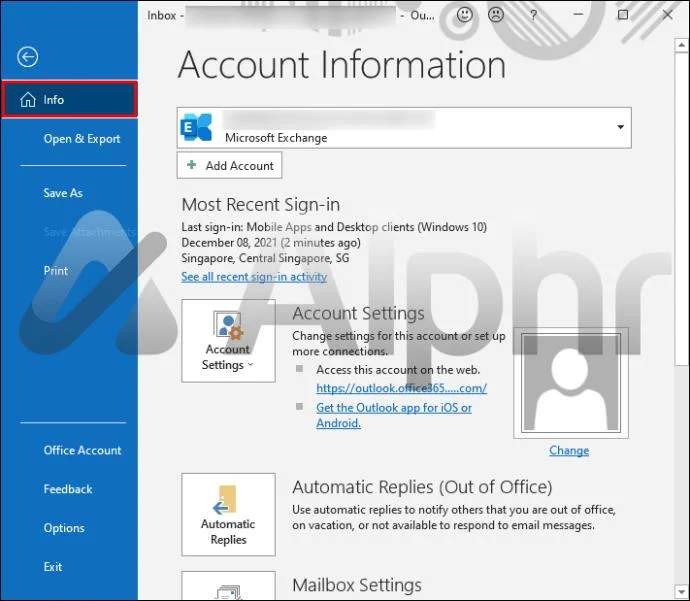Expand the Microsoft Exchange account dropdown

[x=620, y=127]
